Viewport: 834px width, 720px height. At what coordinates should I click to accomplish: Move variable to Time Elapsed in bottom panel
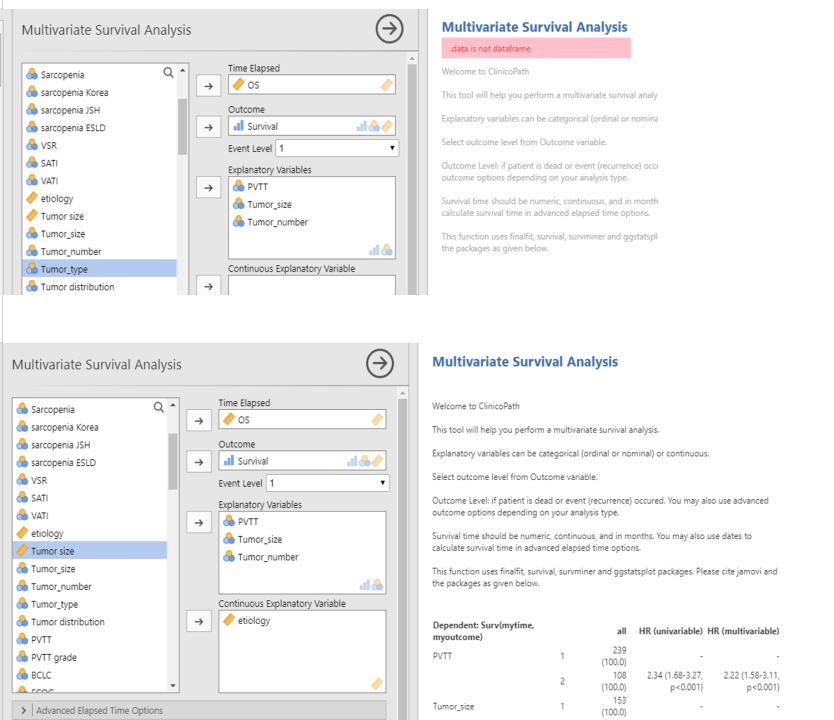199,421
